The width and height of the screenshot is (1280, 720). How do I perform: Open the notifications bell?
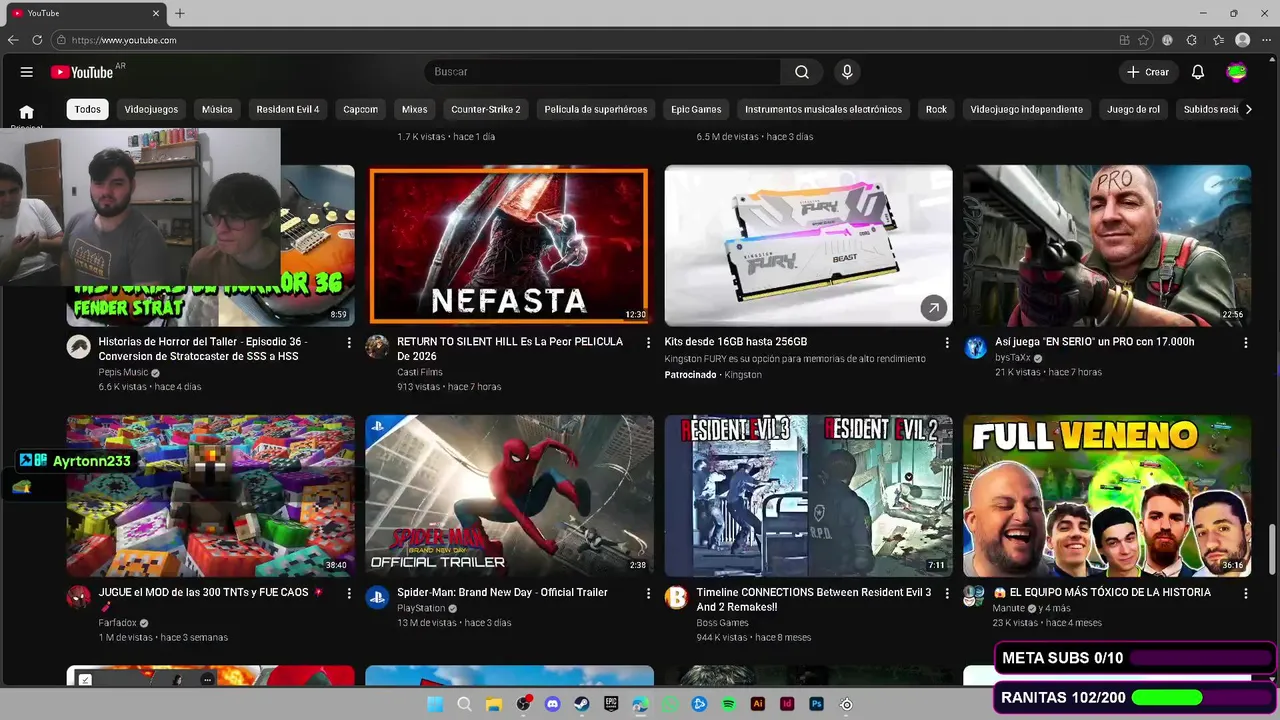coord(1198,72)
